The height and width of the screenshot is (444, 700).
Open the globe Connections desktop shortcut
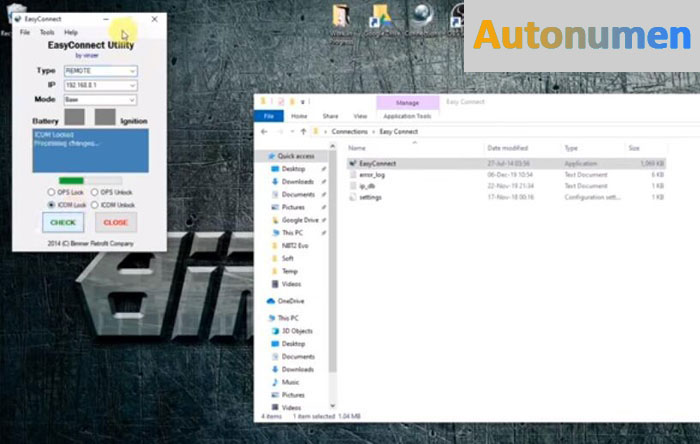point(421,14)
